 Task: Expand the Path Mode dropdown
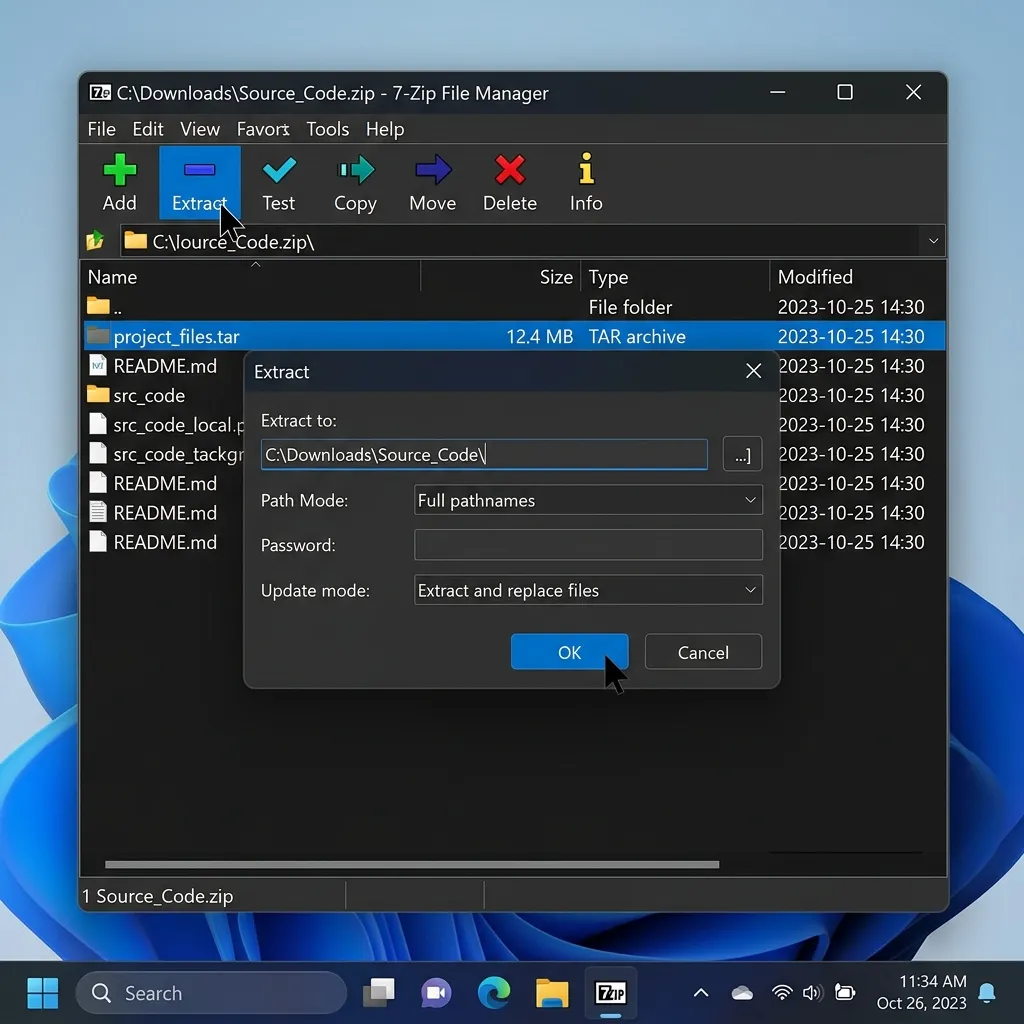coord(588,500)
